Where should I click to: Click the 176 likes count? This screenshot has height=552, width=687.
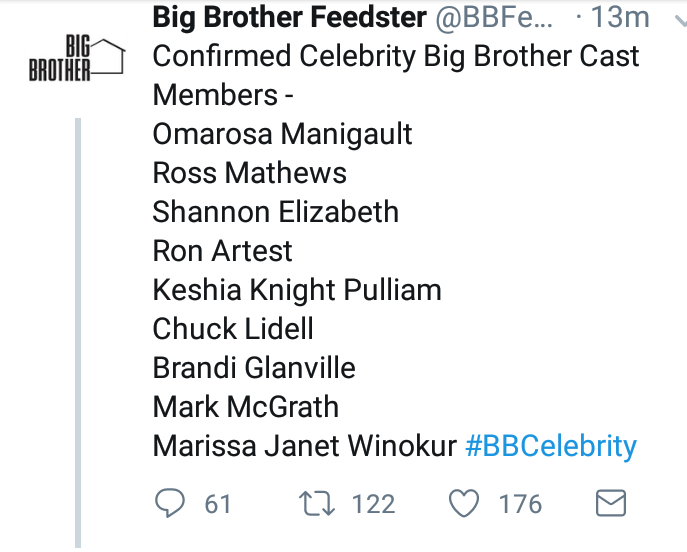pos(521,504)
